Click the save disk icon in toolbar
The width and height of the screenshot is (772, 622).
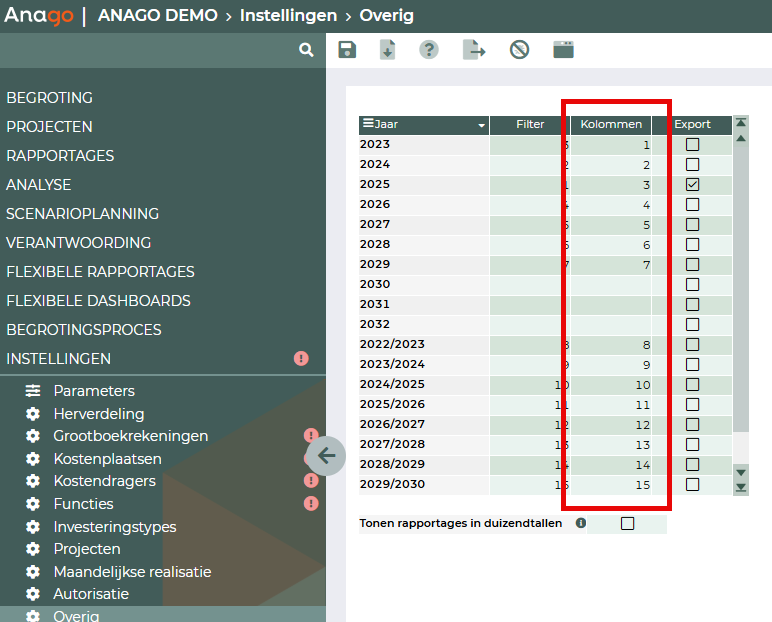click(x=347, y=50)
